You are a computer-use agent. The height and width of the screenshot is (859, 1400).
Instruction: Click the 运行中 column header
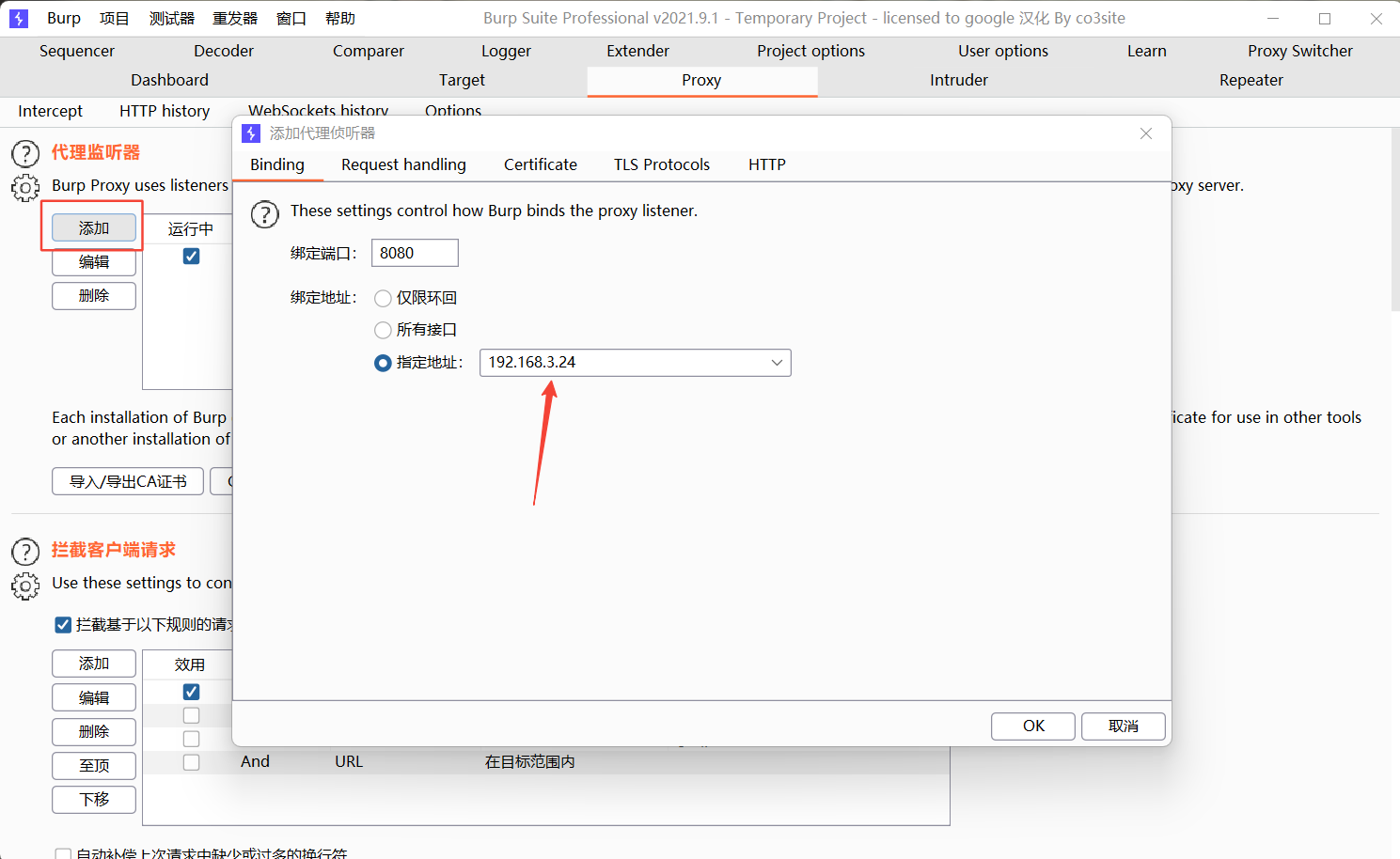(x=190, y=229)
